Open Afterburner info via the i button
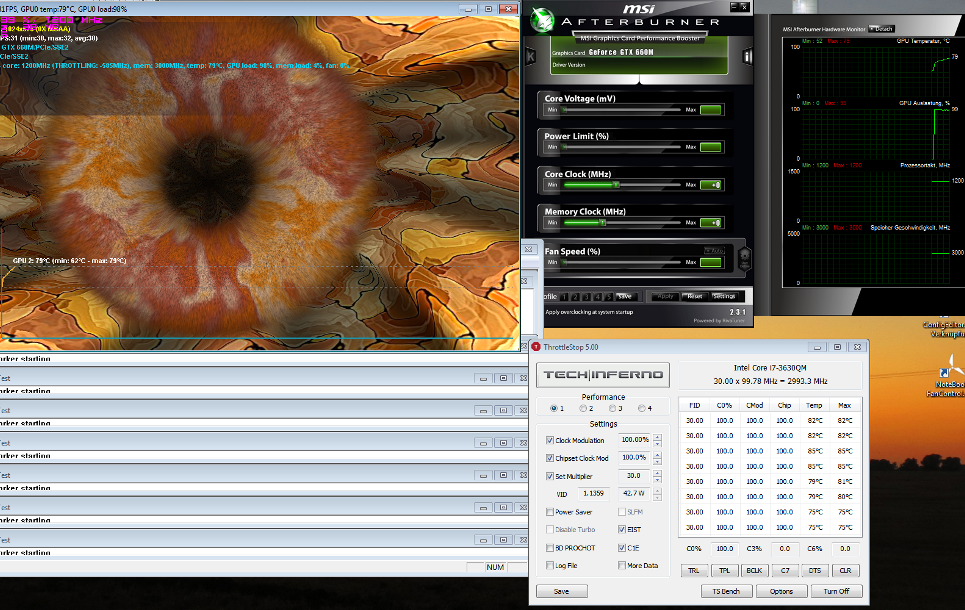This screenshot has height=610, width=965. tap(747, 57)
